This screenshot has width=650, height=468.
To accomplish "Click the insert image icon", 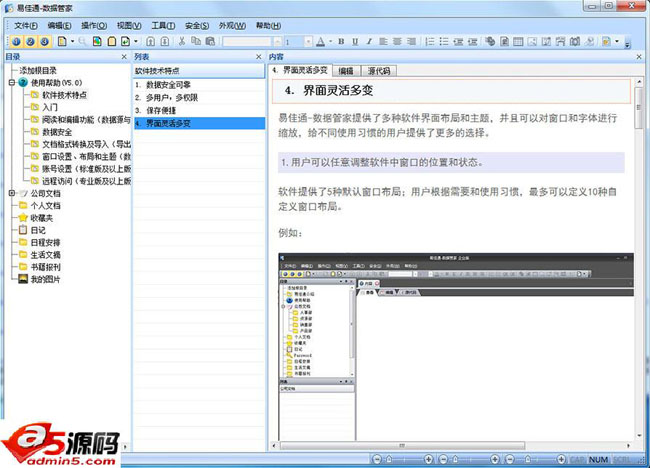I will pyautogui.click(x=533, y=41).
